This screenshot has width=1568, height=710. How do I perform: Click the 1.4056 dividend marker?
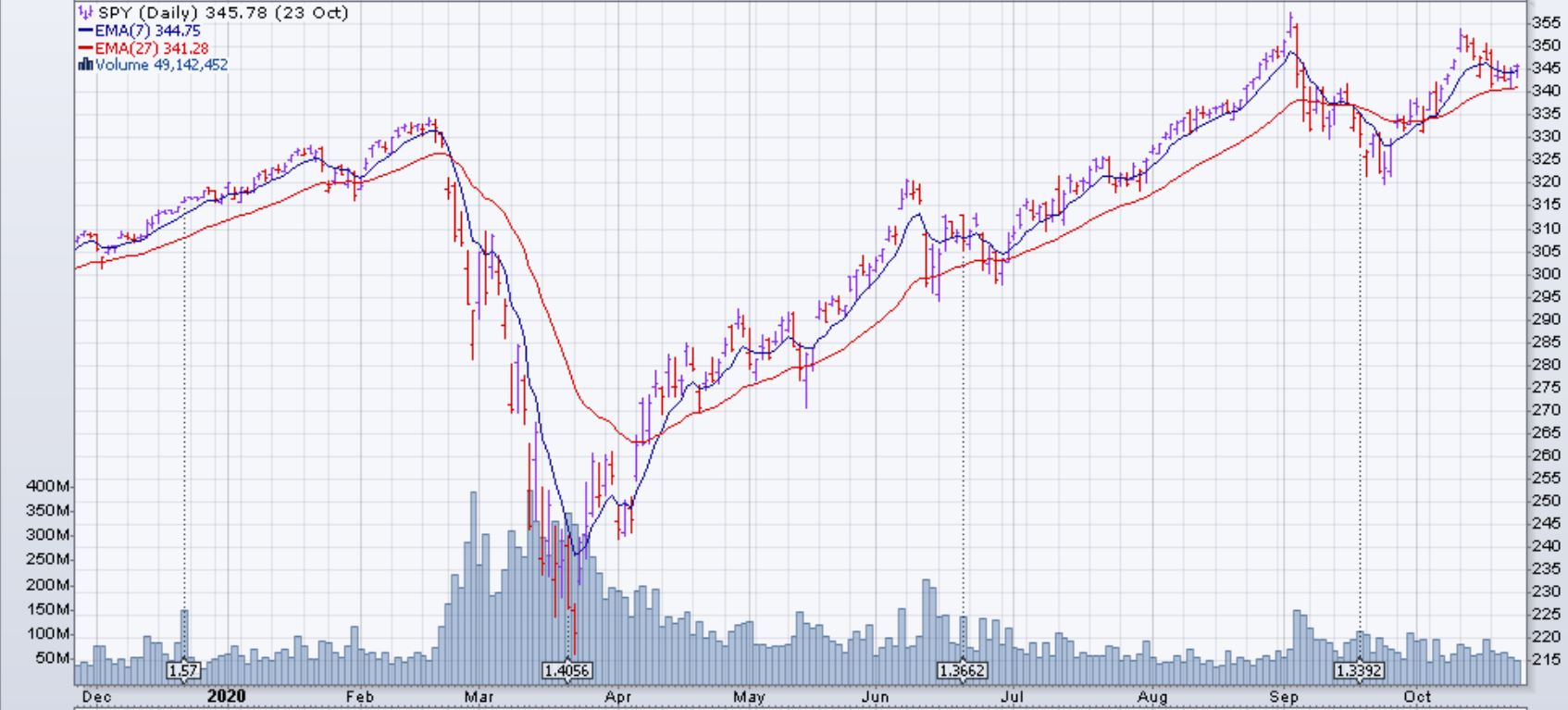568,670
